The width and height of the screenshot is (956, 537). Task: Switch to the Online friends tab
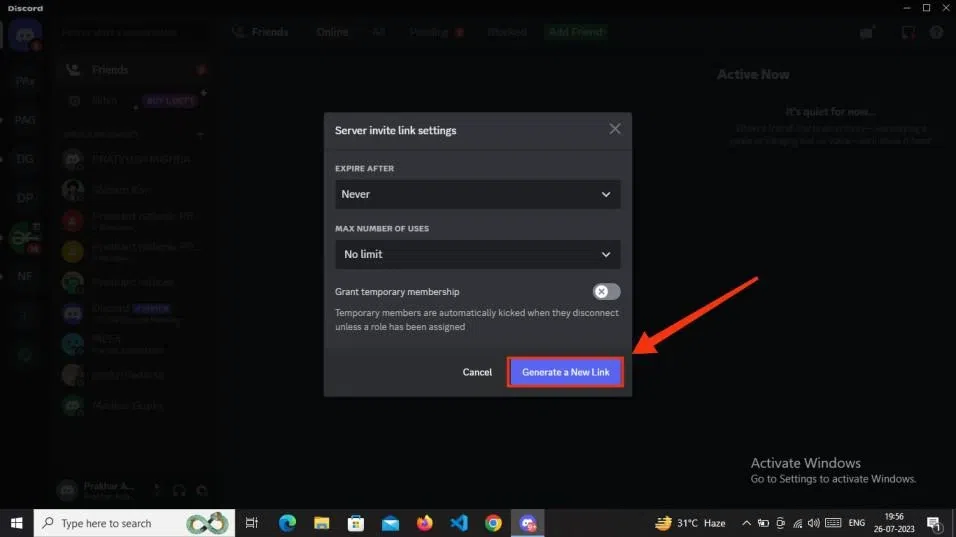[332, 32]
